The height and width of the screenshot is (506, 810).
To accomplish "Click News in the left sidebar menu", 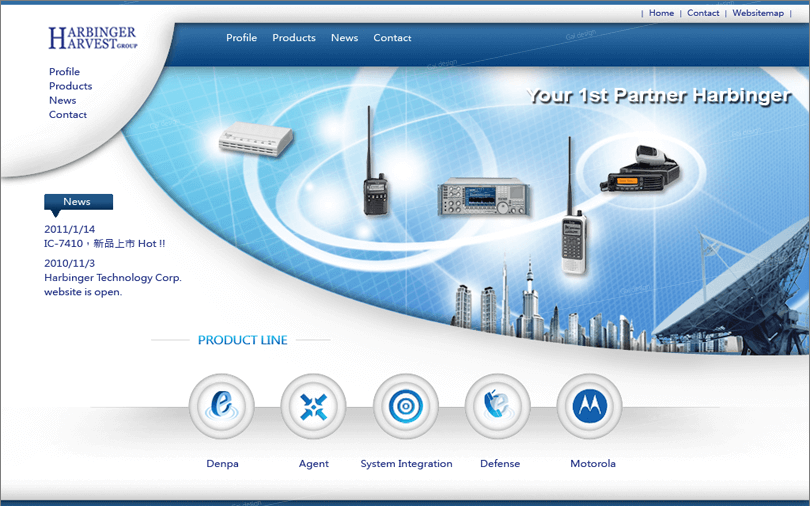I will coord(63,100).
